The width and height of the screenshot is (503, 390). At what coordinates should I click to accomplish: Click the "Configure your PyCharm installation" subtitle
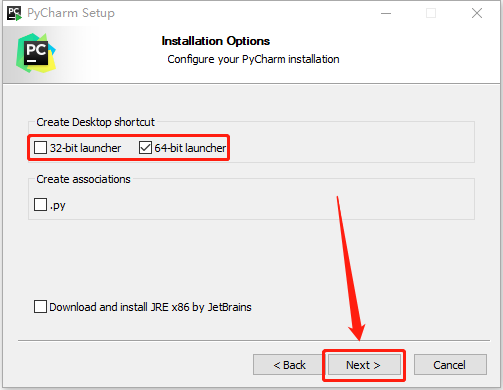pyautogui.click(x=253, y=59)
